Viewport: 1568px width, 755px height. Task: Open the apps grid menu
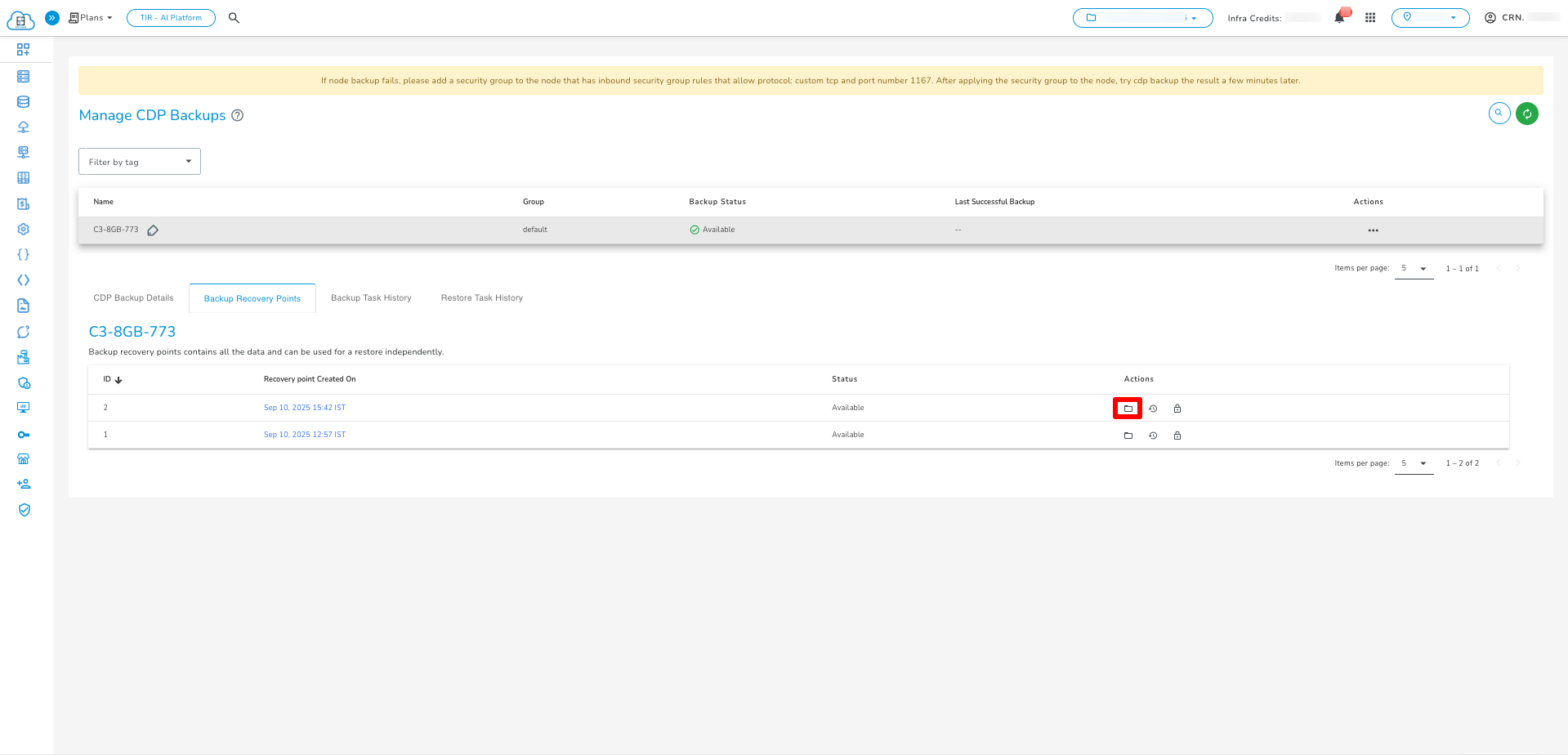(x=1370, y=18)
